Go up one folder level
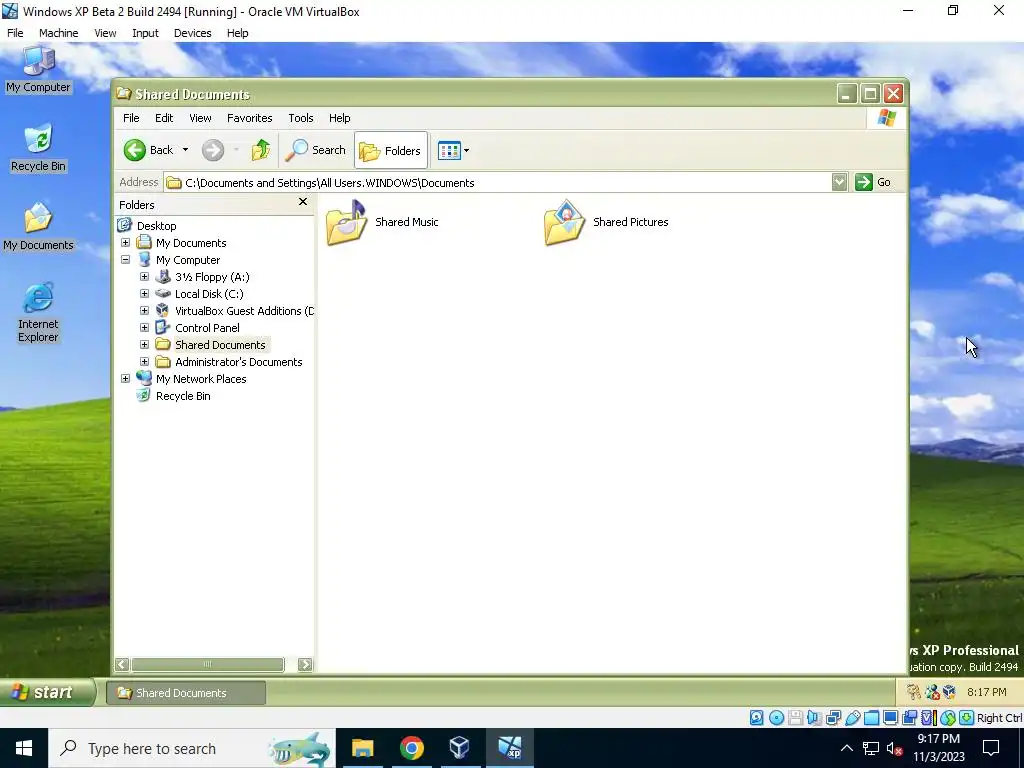 pos(261,150)
